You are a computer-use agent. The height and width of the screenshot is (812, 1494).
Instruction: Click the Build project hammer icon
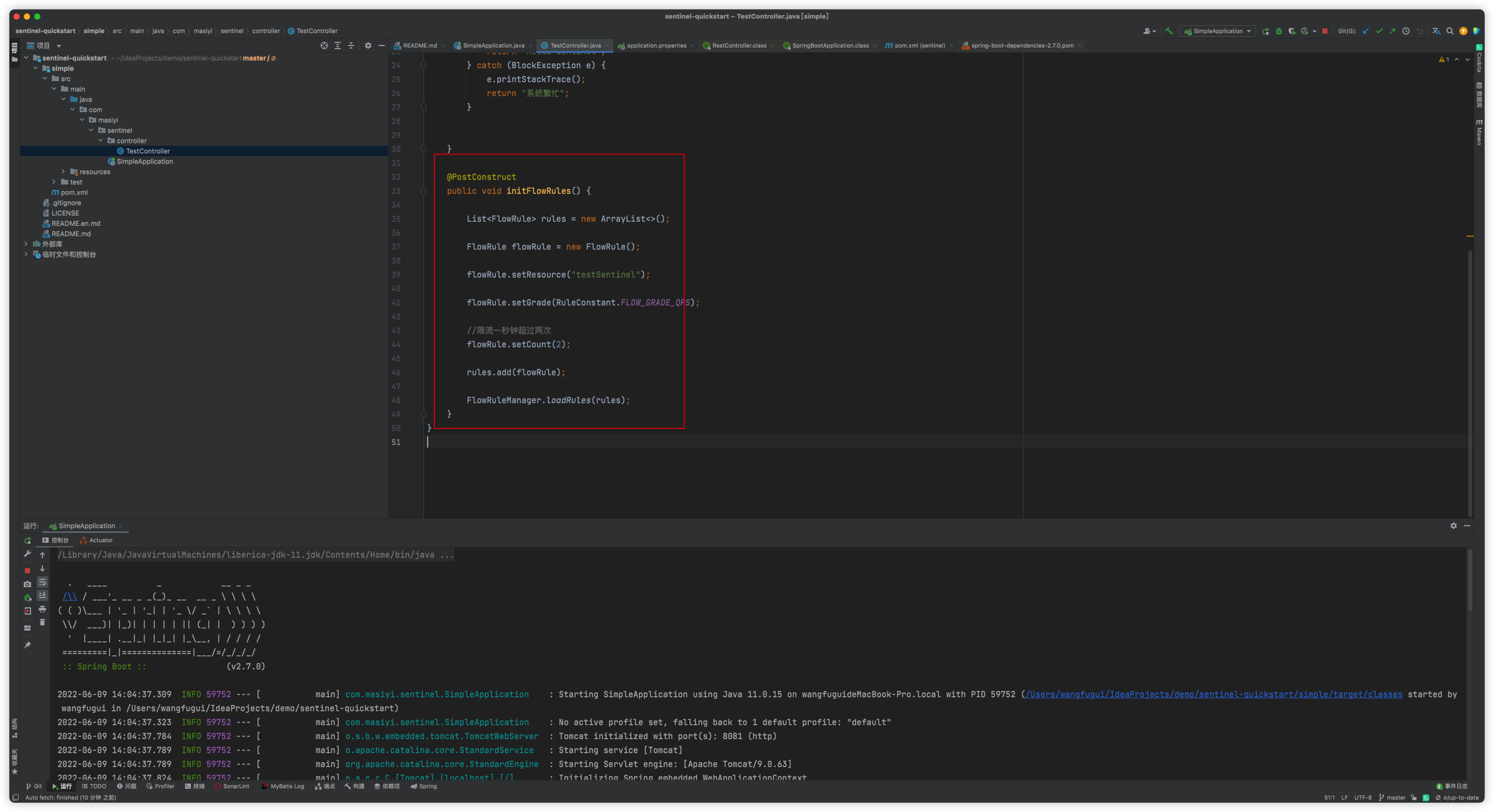click(1169, 31)
